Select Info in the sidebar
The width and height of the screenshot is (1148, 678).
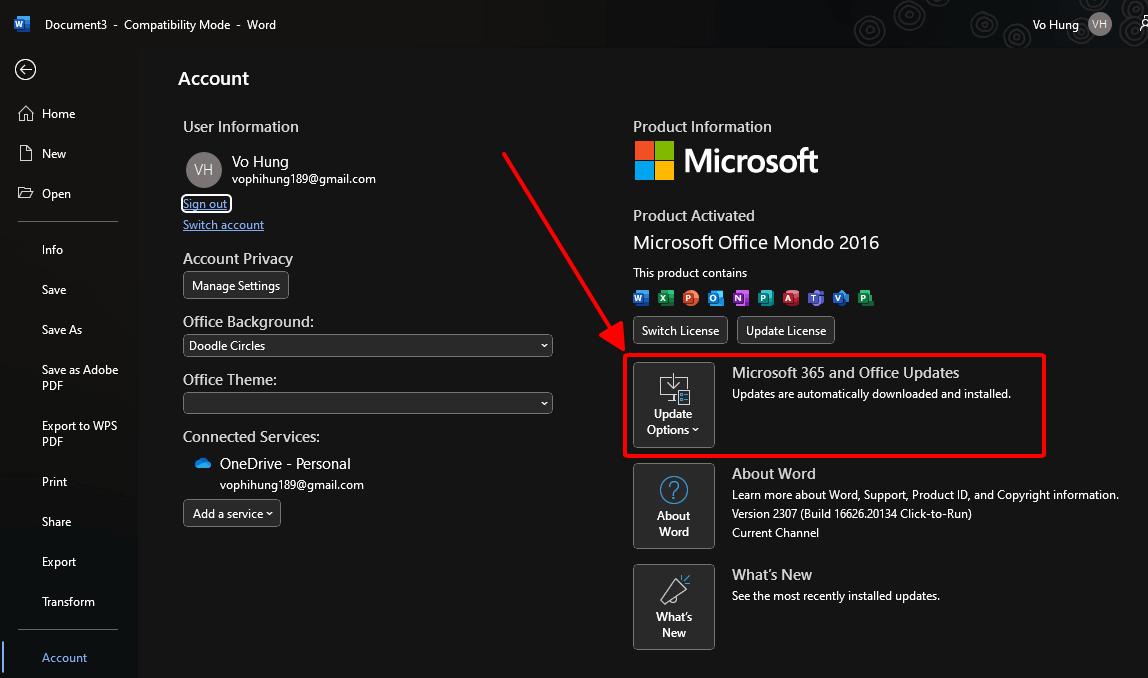52,249
